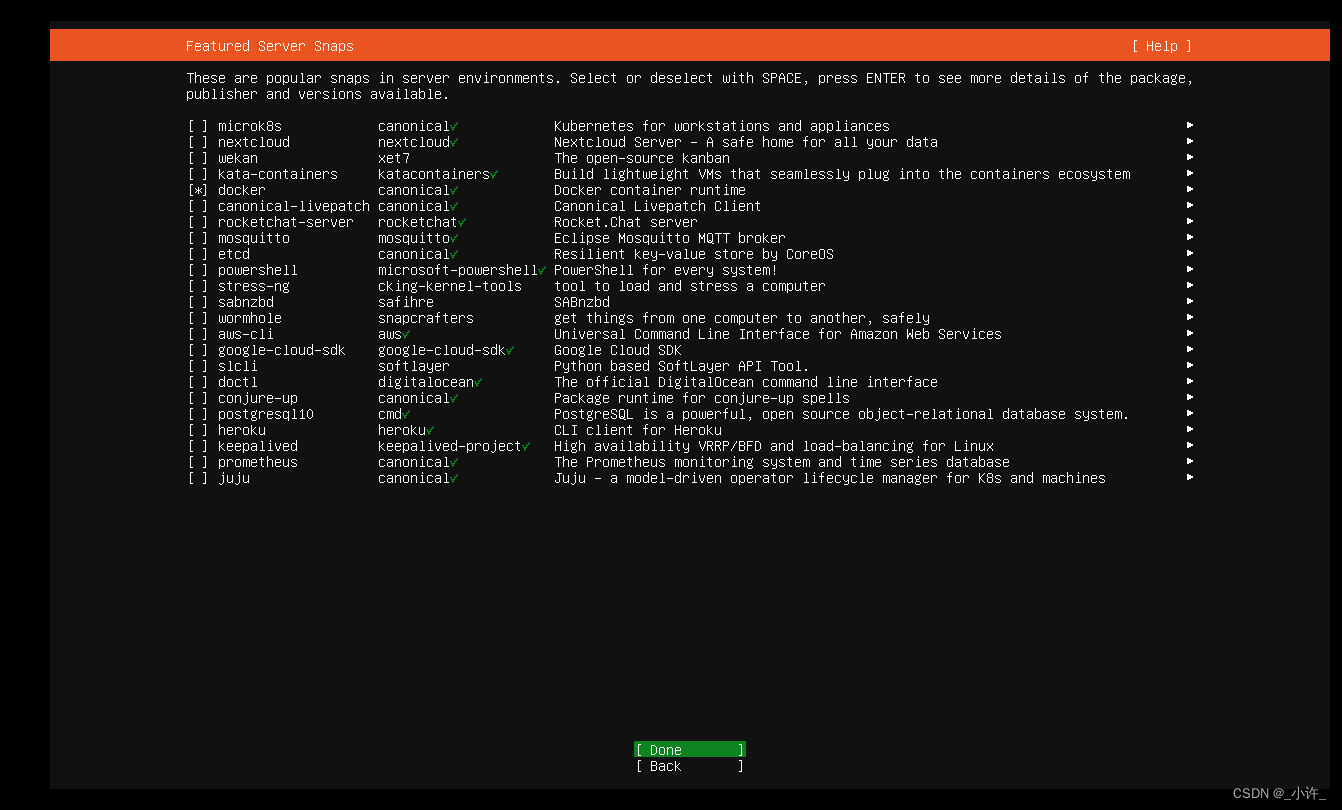Confirm snap selection with Done
1342x810 pixels.
click(x=690, y=750)
